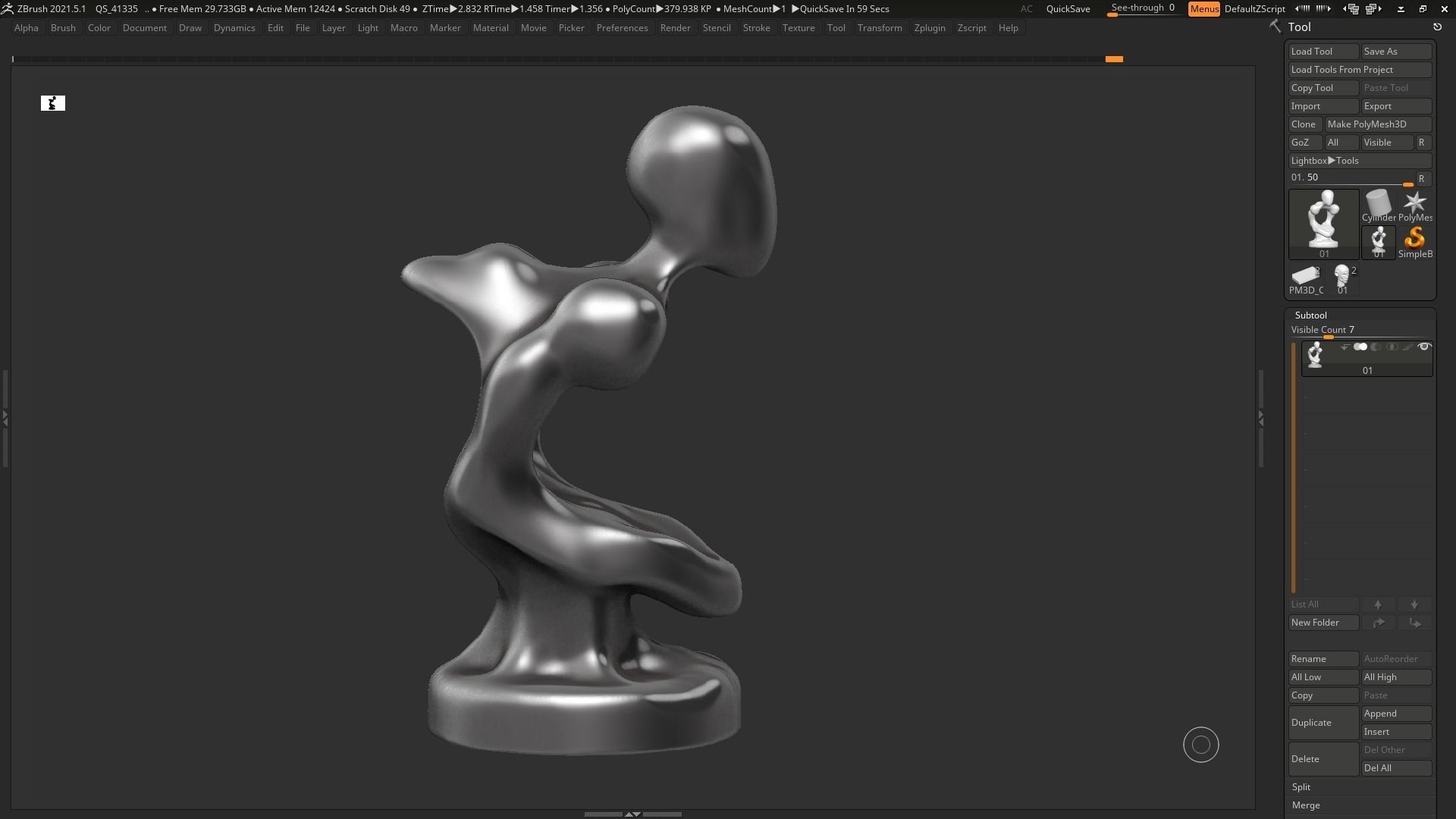The height and width of the screenshot is (819, 1456).
Task: Select the small 01 statue tool thumbnail
Action: point(1379,243)
